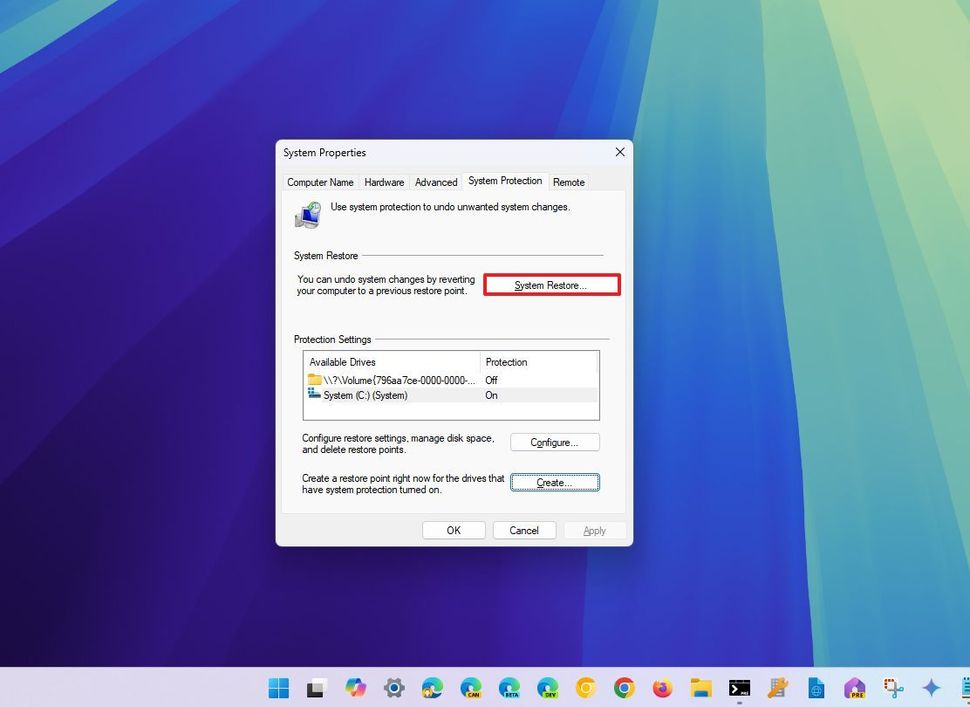Open Firefox from the taskbar
This screenshot has width=970, height=707.
(x=662, y=688)
